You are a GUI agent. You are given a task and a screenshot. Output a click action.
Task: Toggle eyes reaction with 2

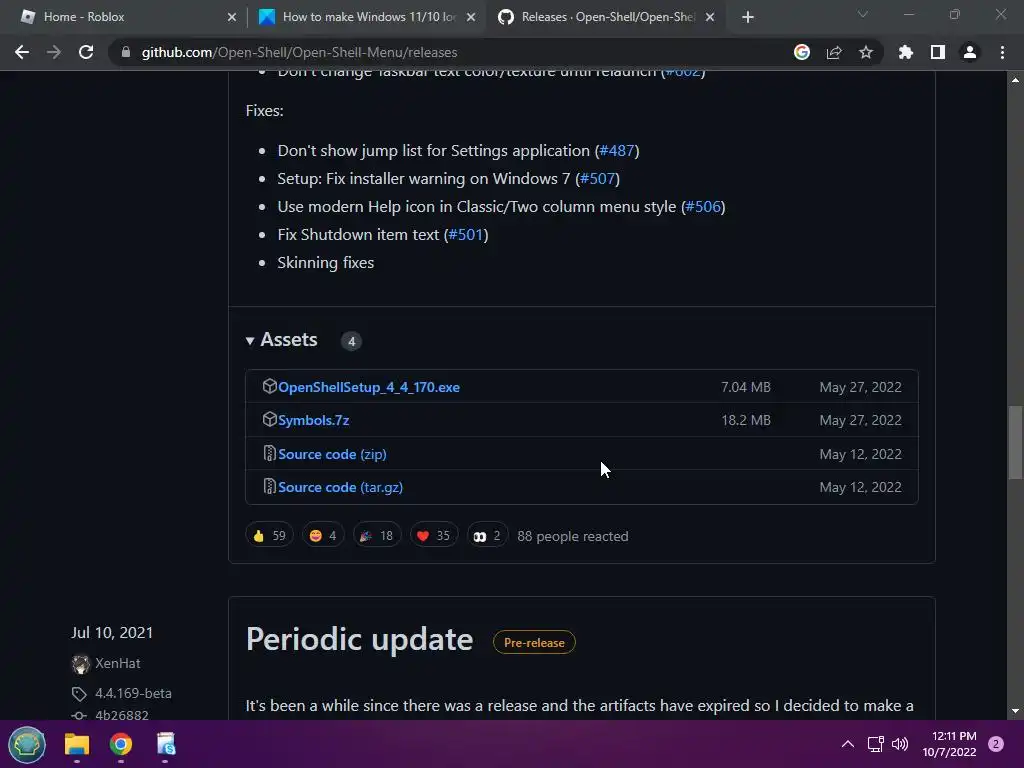point(487,536)
